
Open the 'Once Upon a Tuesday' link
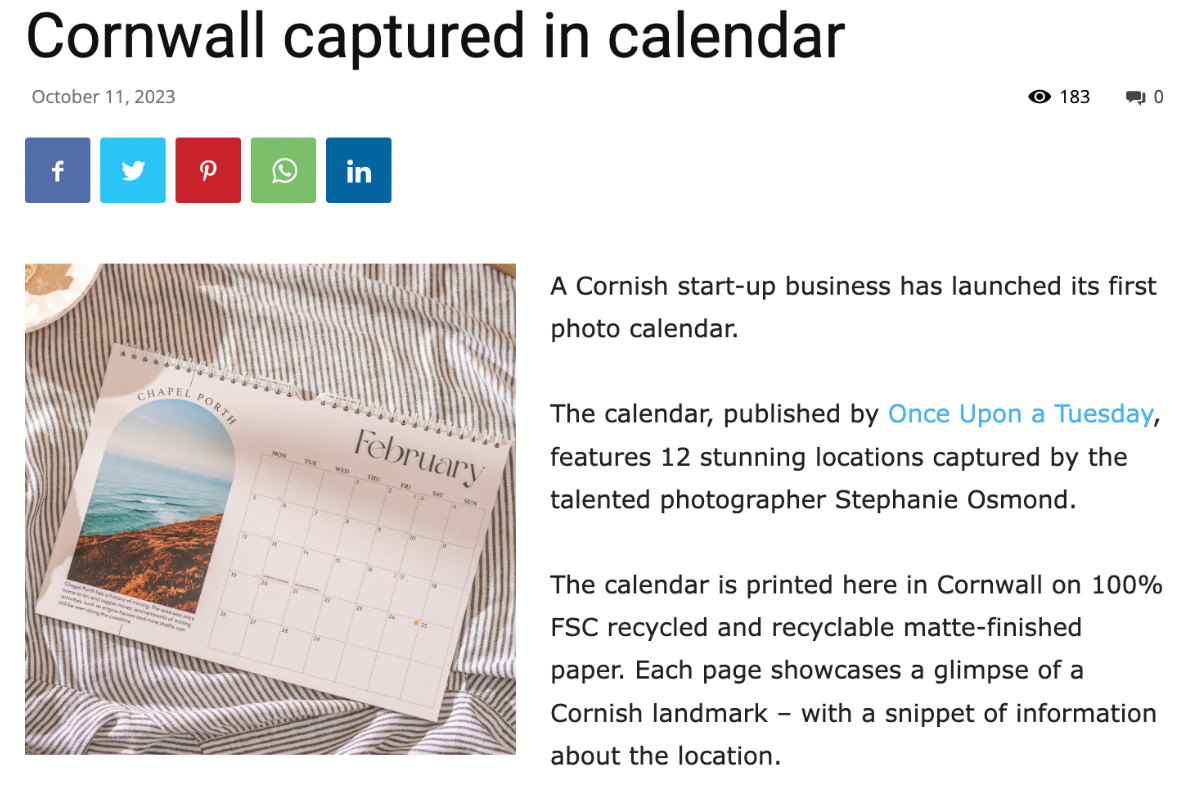pyautogui.click(x=1020, y=413)
